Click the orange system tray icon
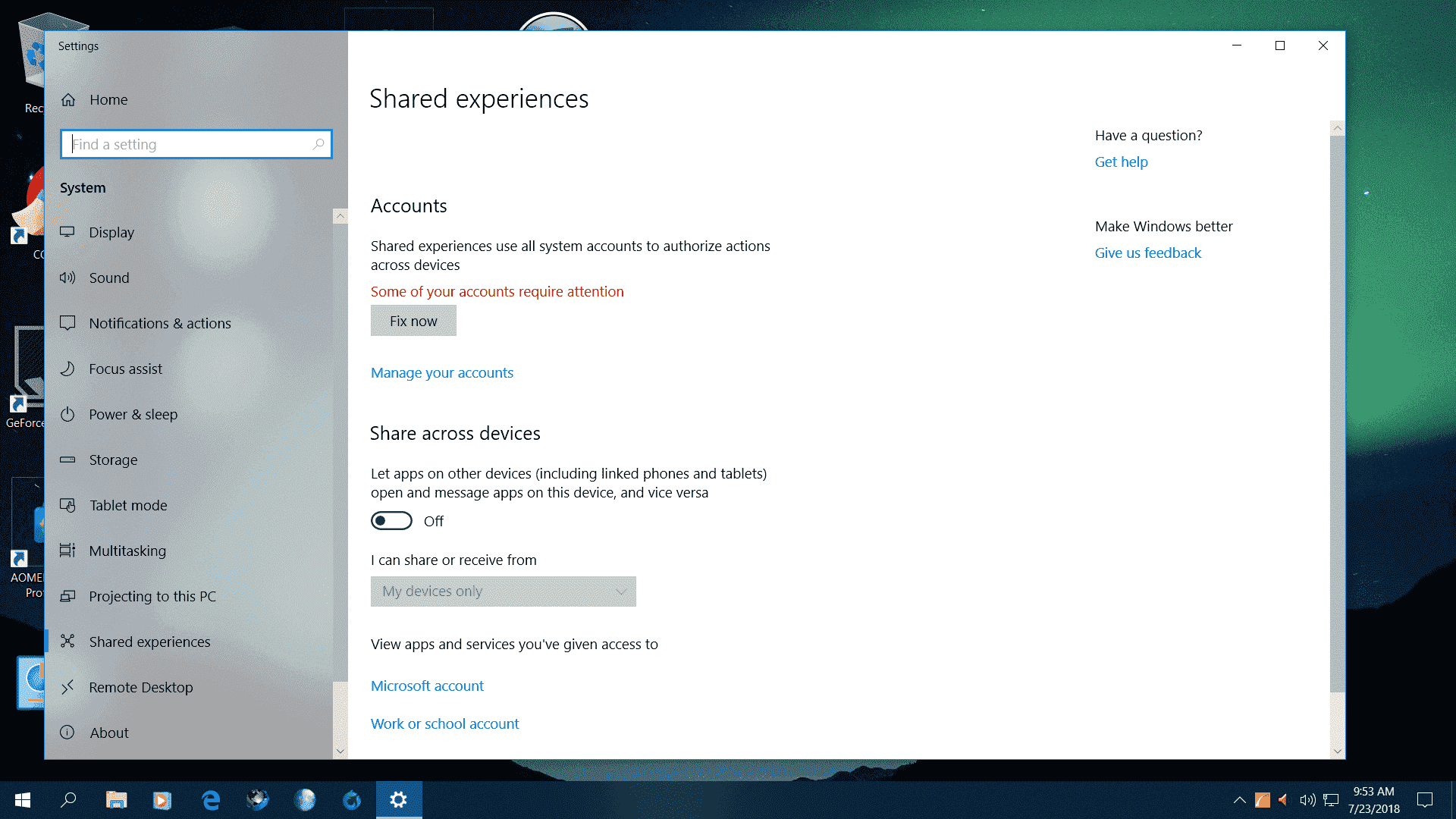The image size is (1456, 819). (1263, 800)
